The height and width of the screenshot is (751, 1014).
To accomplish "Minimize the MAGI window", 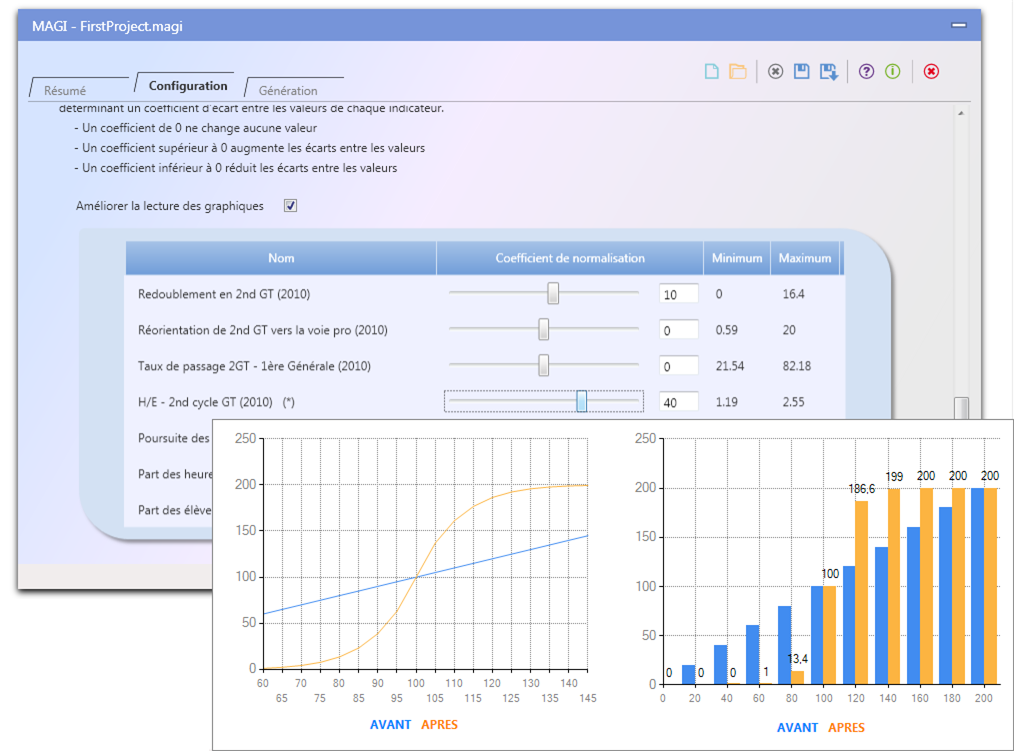I will coord(959,26).
